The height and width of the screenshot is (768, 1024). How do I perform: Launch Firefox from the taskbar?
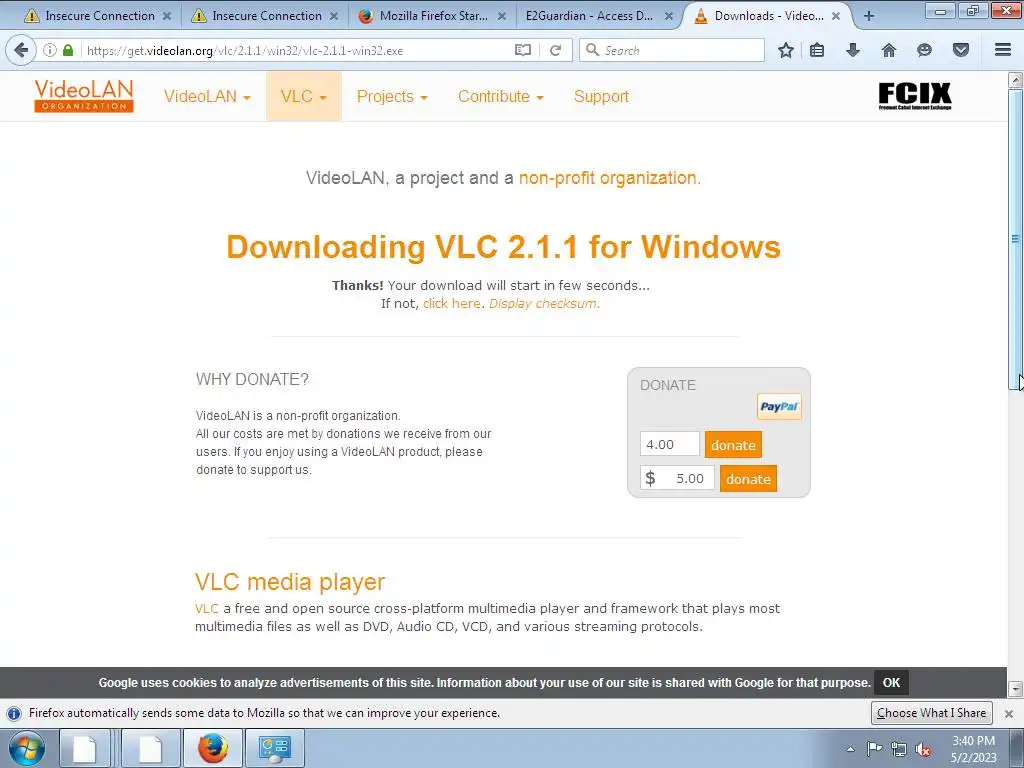213,748
